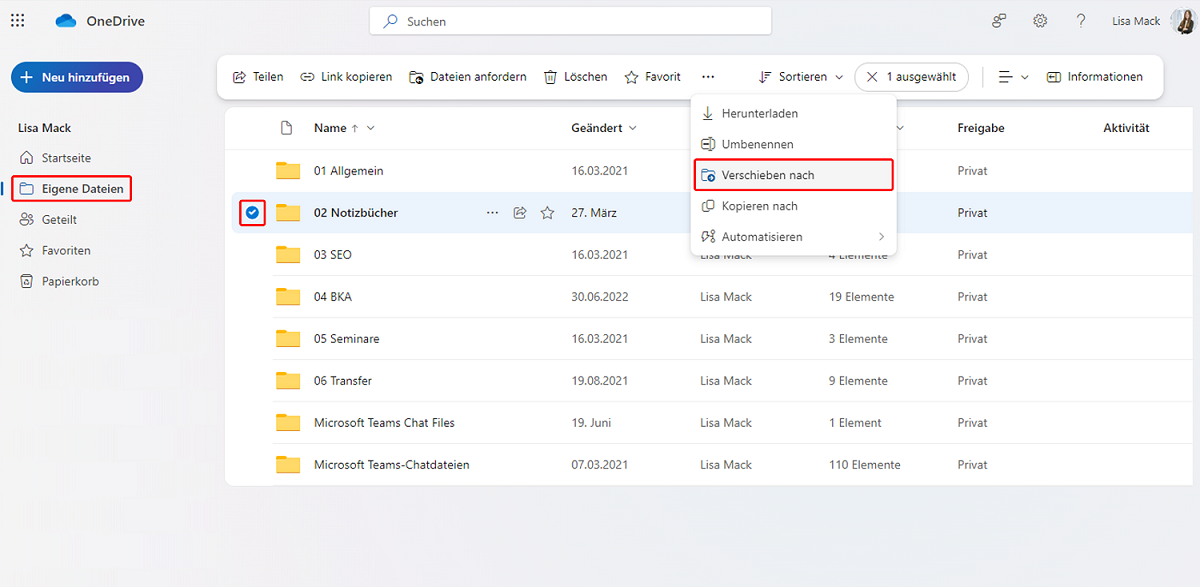The image size is (1200, 587).
Task: Open the 01 Allgemein folder name
Action: [348, 171]
